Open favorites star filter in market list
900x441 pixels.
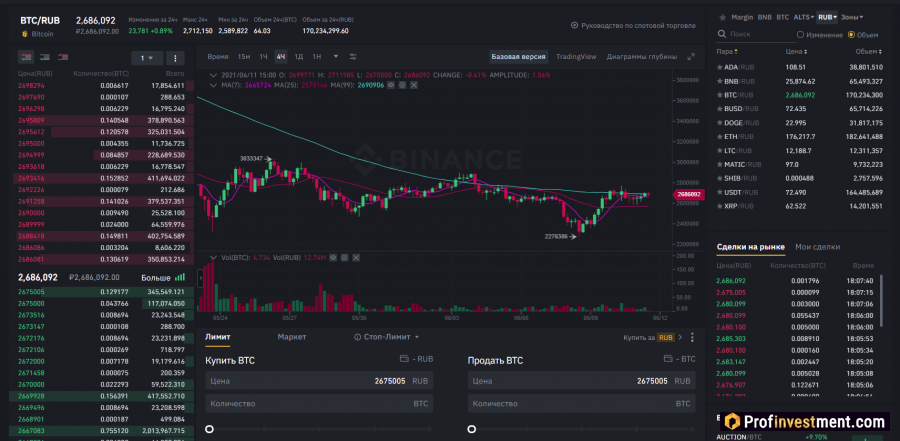722,17
